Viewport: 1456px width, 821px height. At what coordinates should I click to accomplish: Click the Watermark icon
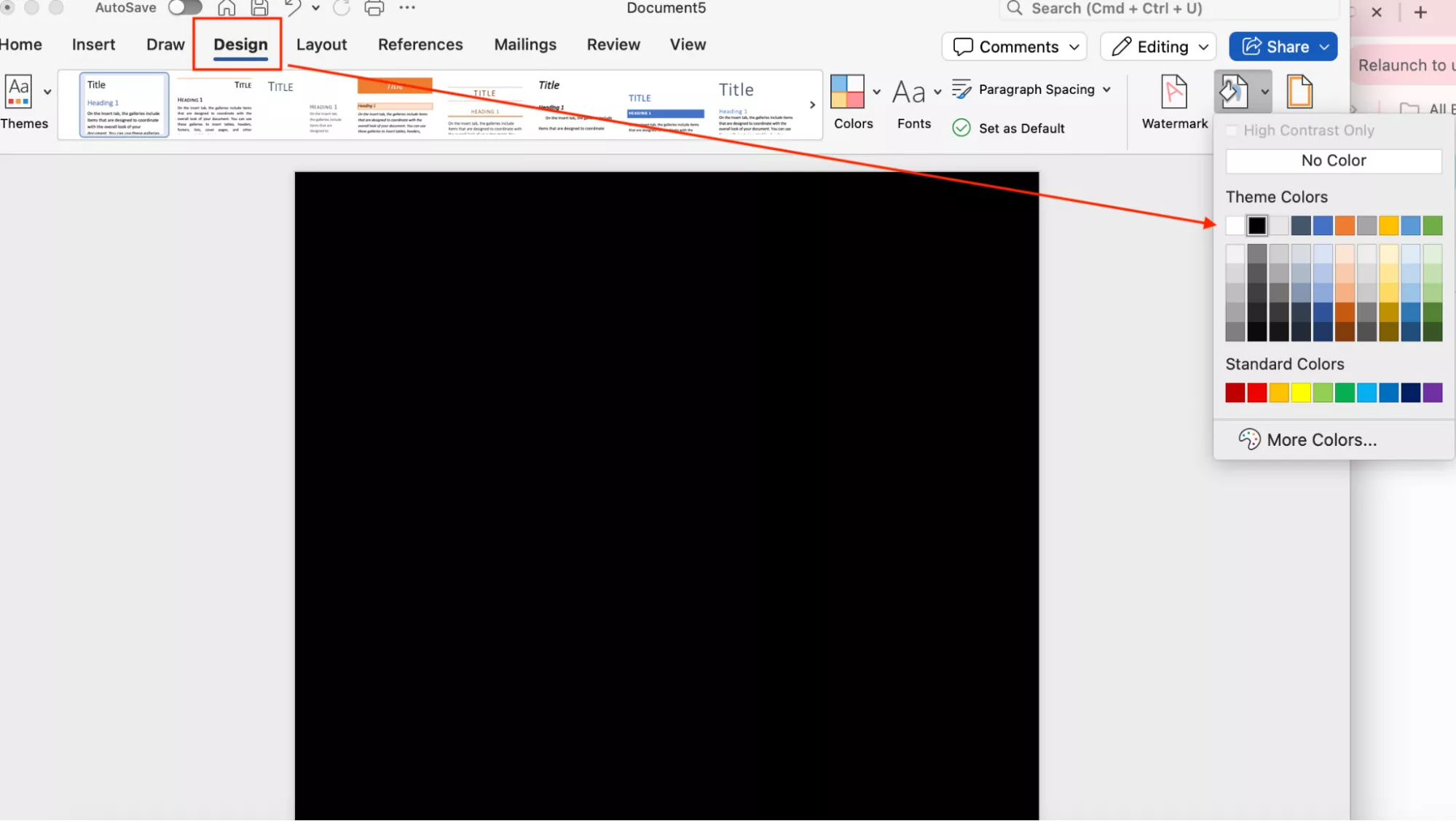(x=1173, y=93)
